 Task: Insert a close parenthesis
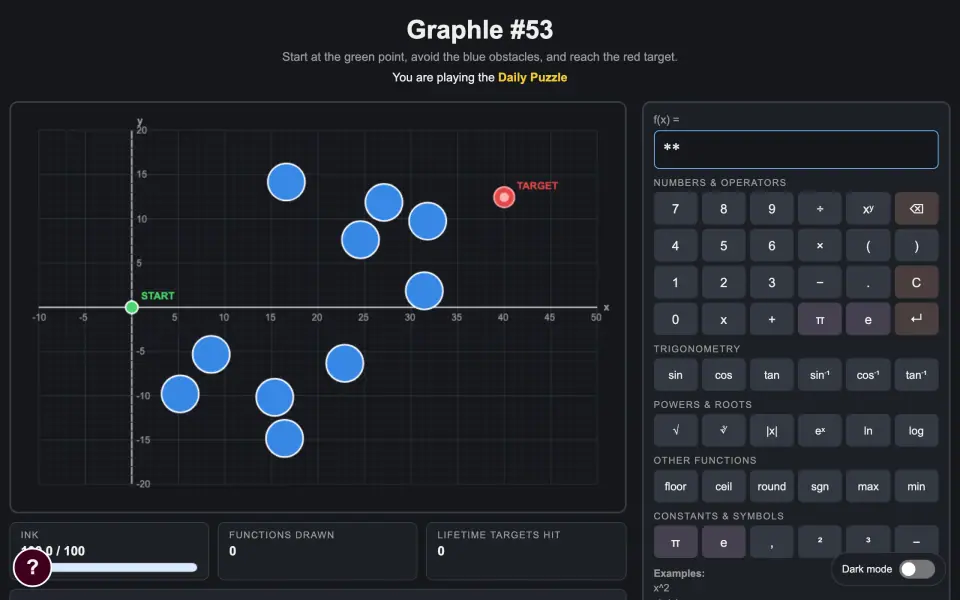coord(916,246)
